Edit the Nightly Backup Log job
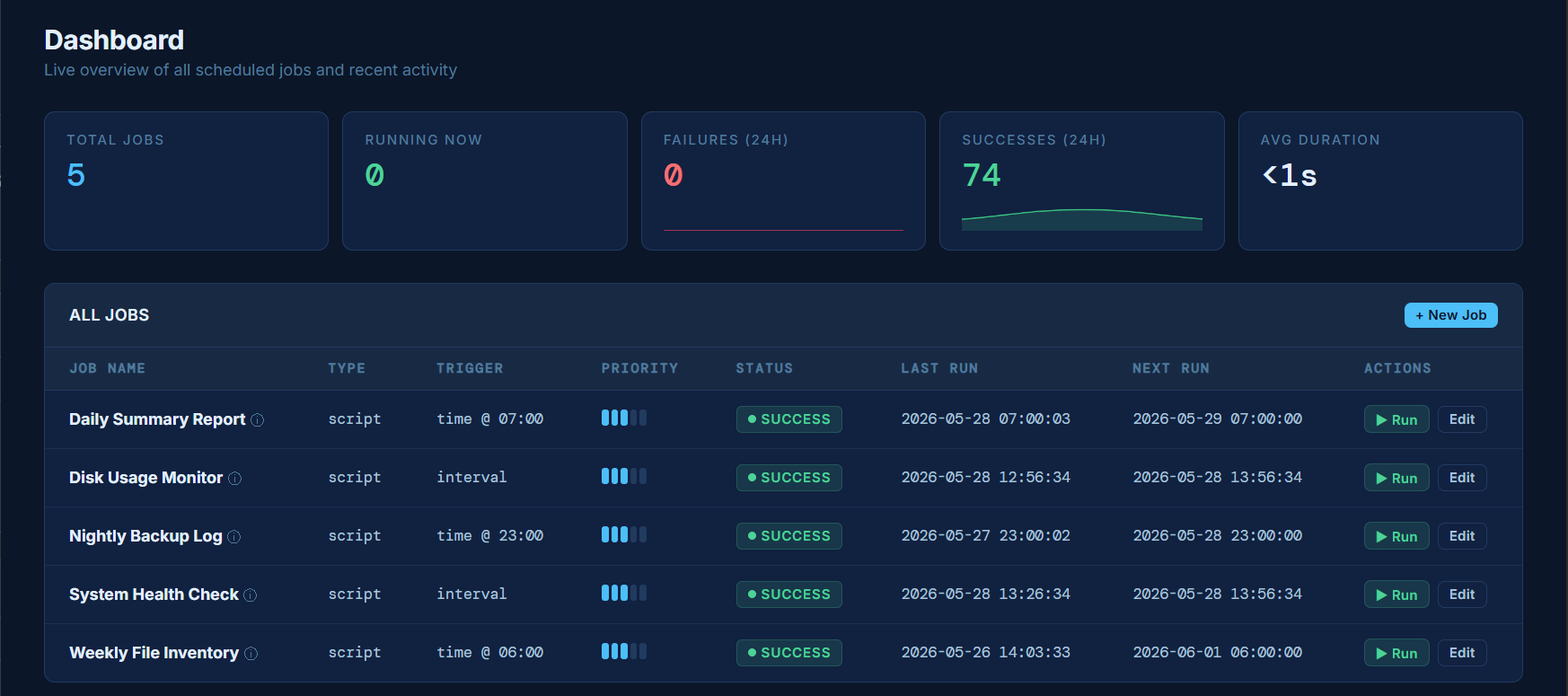Viewport: 1568px width, 696px height. [1462, 536]
